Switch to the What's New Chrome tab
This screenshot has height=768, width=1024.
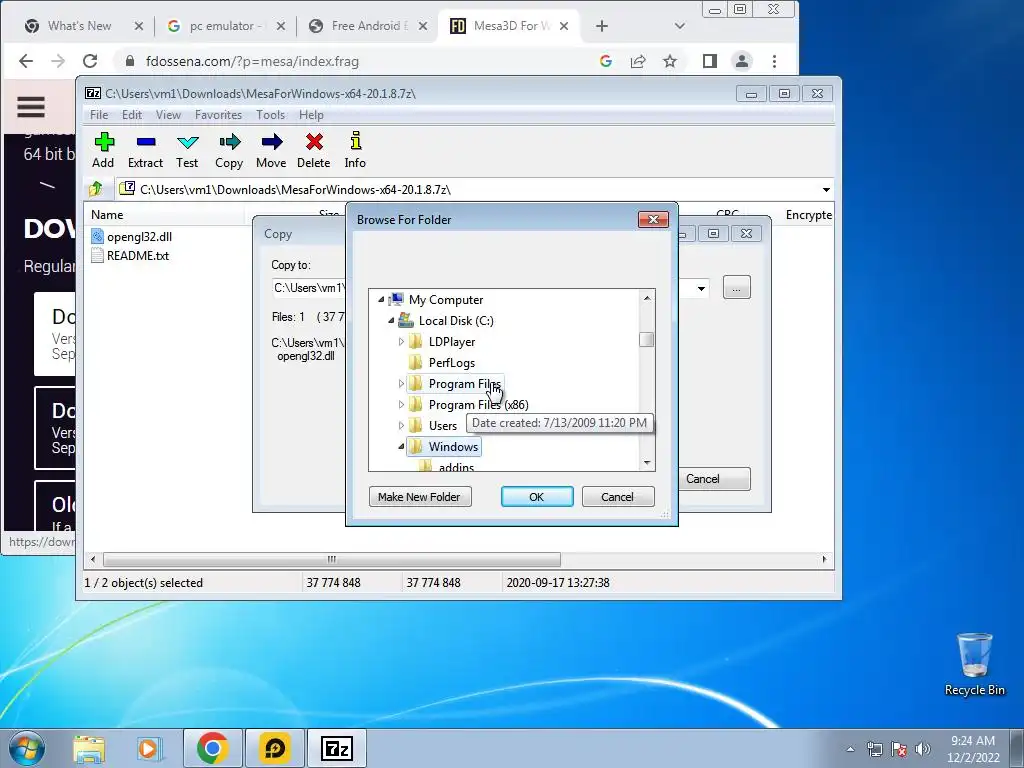(x=80, y=26)
